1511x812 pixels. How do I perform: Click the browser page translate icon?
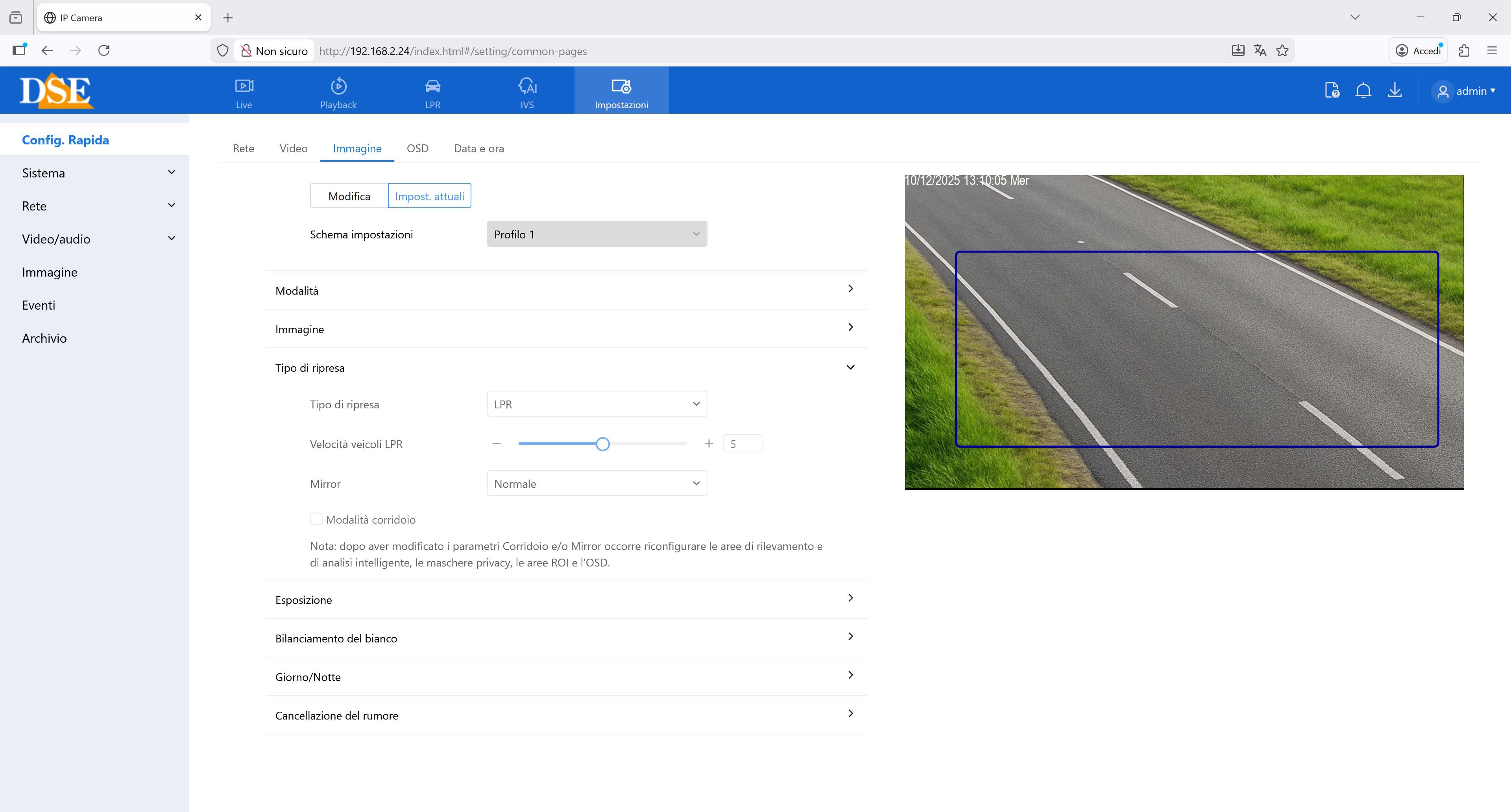tap(1260, 50)
